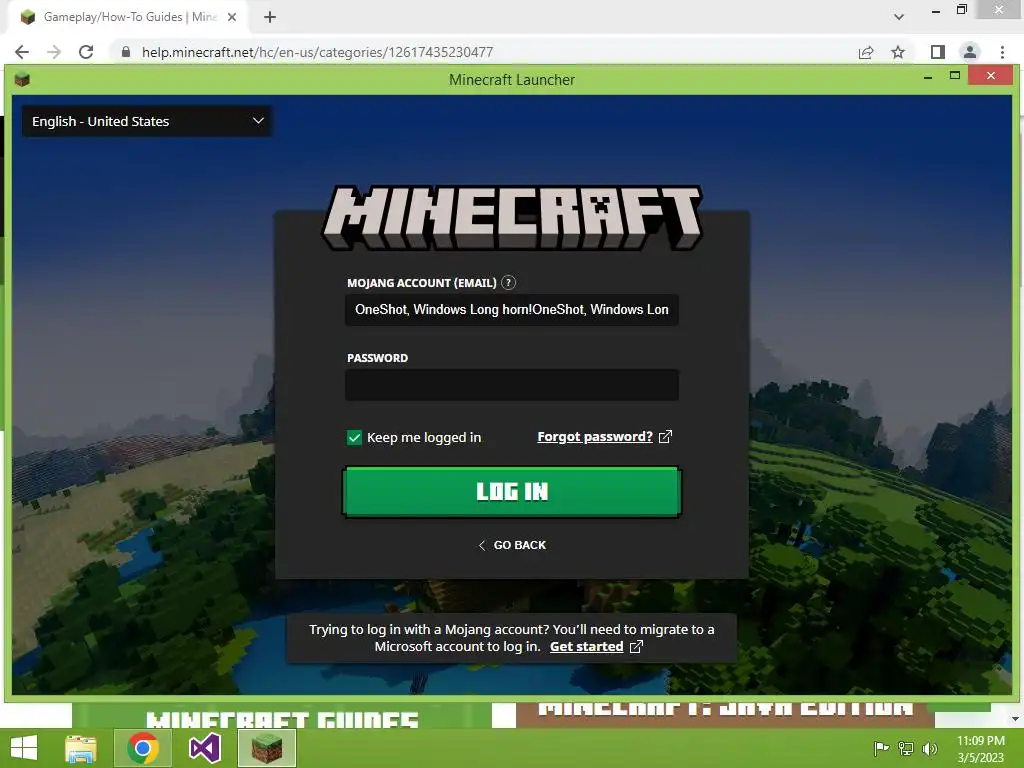1024x768 pixels.
Task: Click the share page icon in address bar
Action: (866, 52)
